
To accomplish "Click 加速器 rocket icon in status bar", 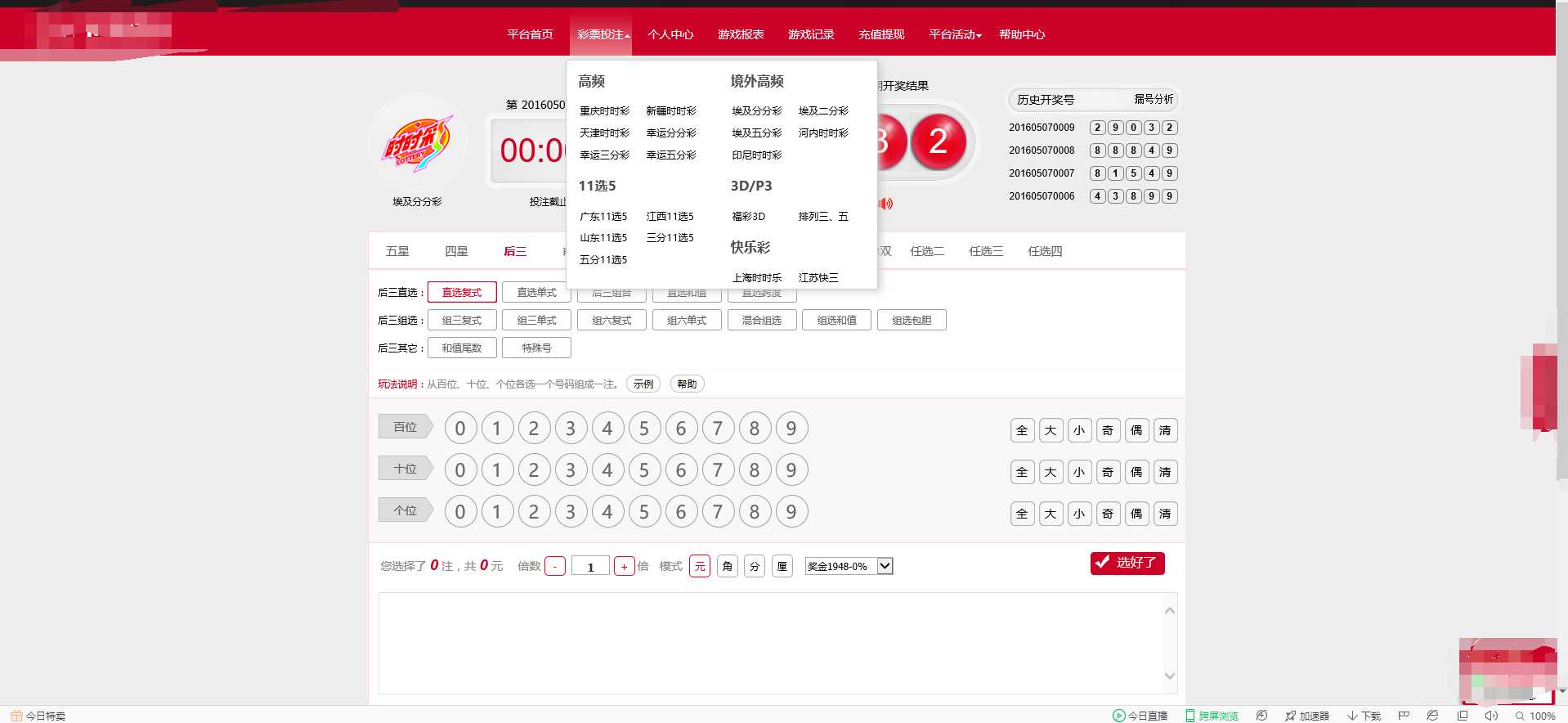I will click(1290, 716).
